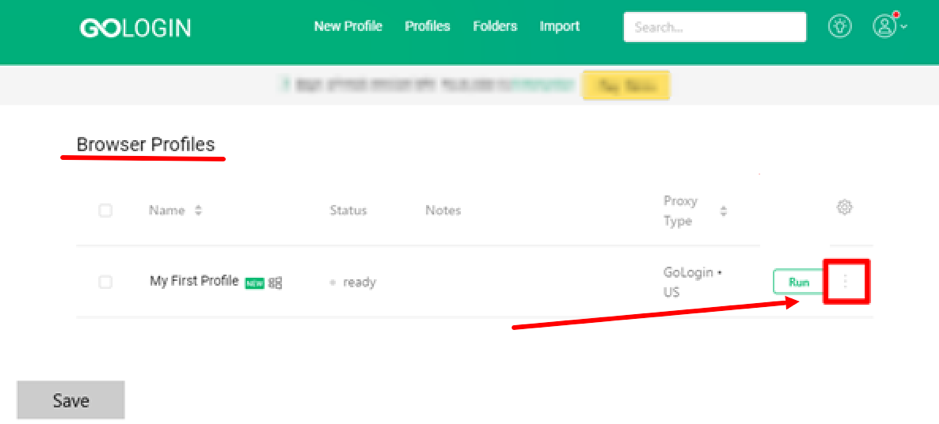Viewport: 939px width, 424px height.
Task: Open the Folders menu item
Action: point(495,26)
